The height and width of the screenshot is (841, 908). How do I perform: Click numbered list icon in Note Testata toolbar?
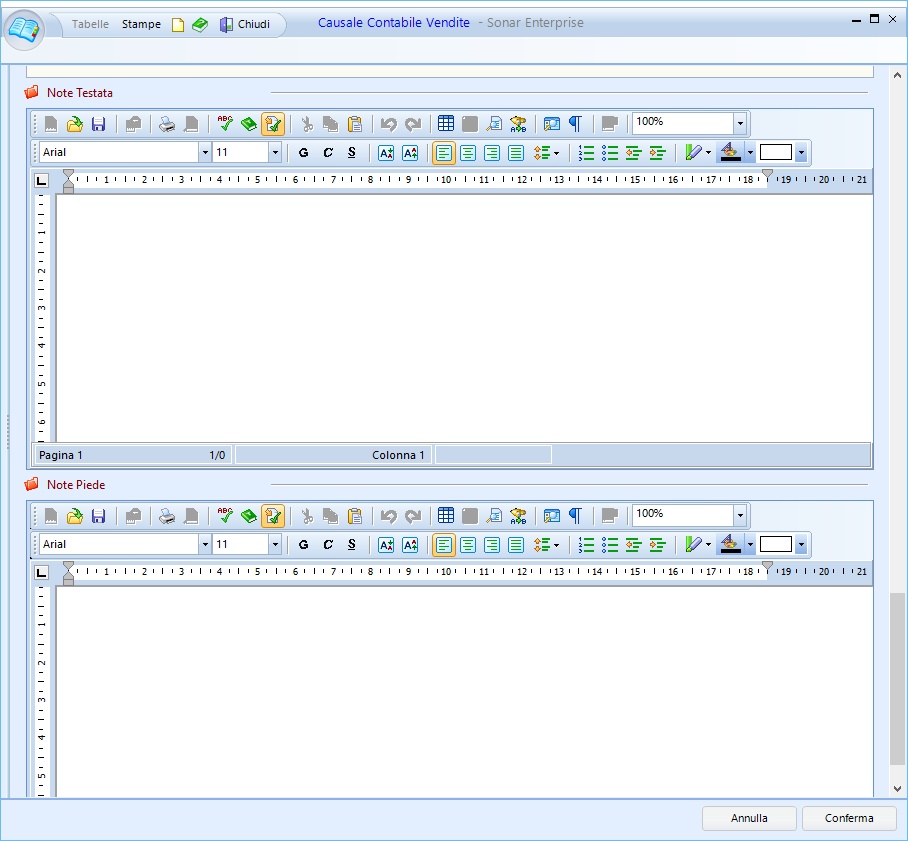coord(587,153)
